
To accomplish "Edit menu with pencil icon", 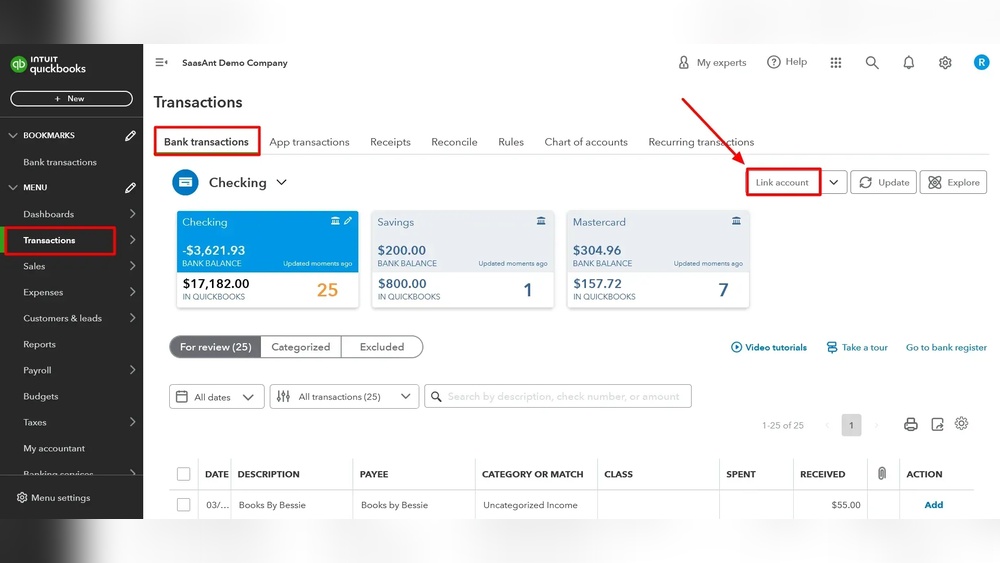I will (x=130, y=187).
